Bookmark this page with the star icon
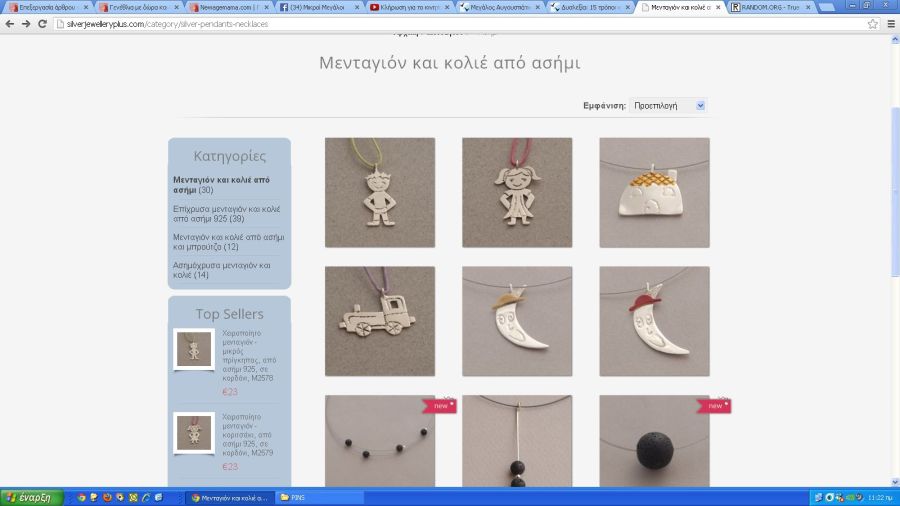 click(872, 23)
